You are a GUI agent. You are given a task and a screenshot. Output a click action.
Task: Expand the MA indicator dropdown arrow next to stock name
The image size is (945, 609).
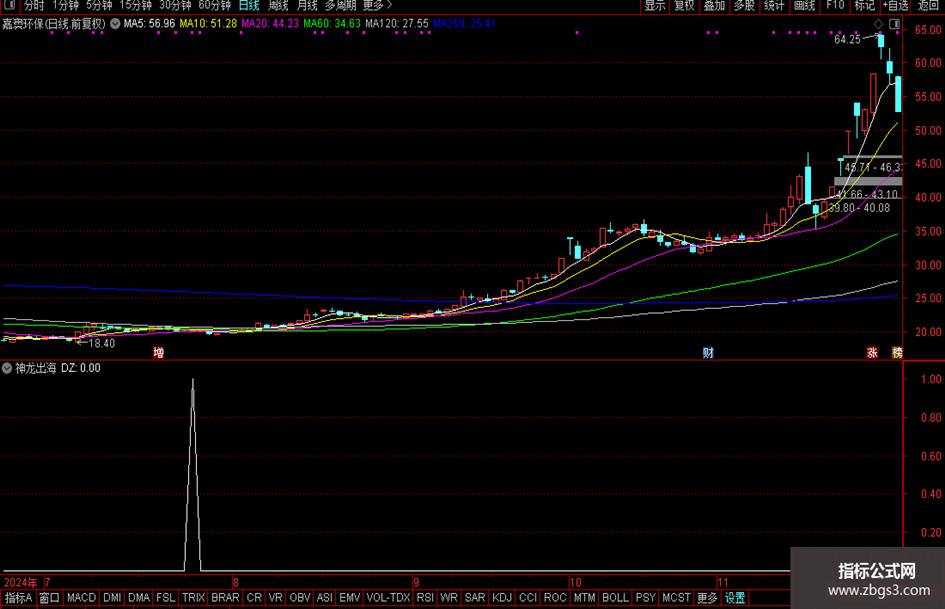(115, 24)
